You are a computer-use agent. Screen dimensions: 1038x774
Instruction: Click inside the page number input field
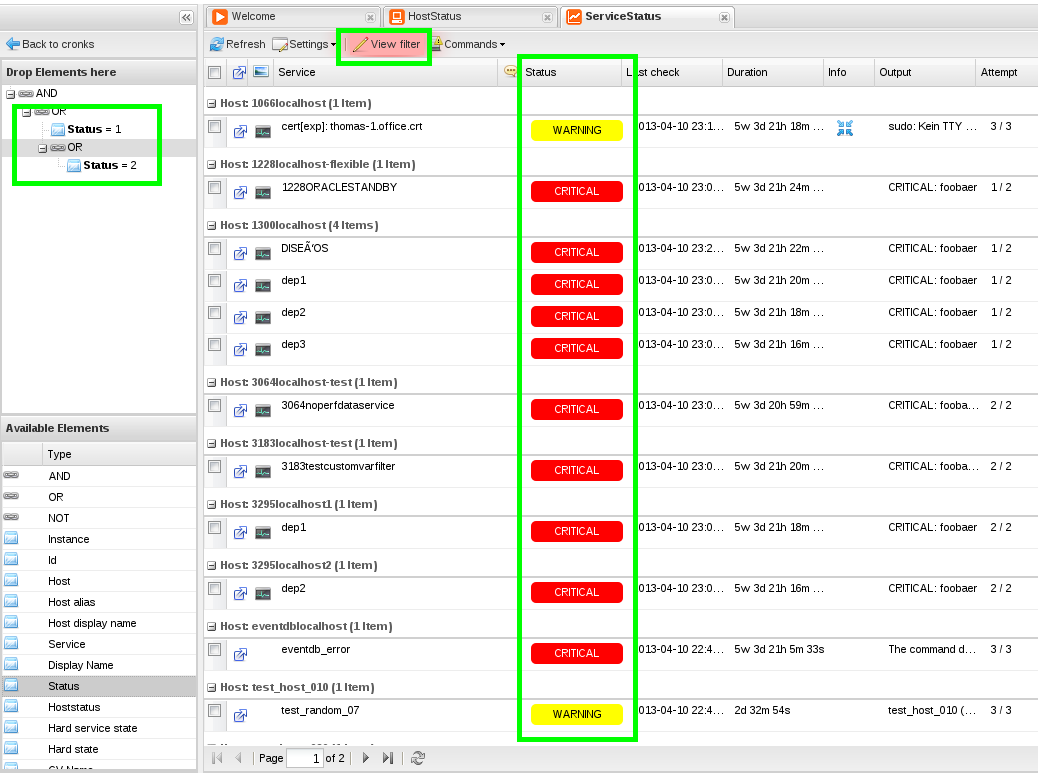tap(304, 758)
